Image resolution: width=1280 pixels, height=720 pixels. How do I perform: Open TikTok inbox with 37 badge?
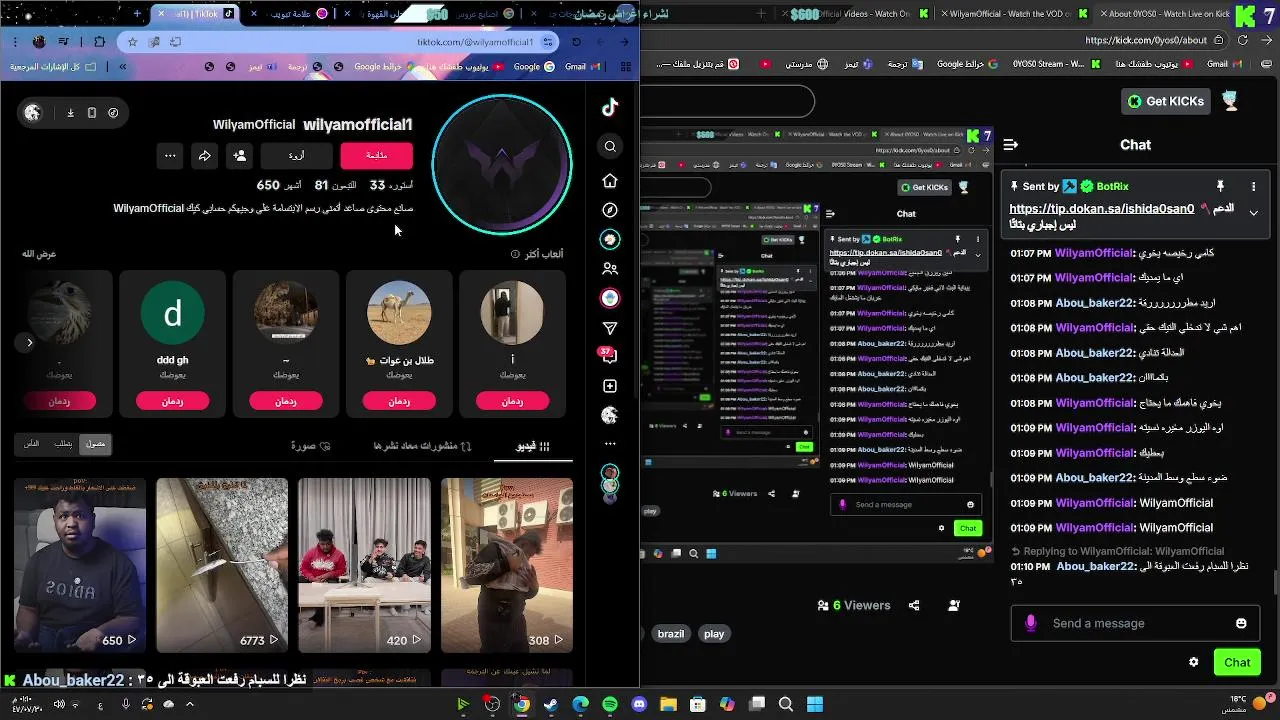pyautogui.click(x=609, y=356)
